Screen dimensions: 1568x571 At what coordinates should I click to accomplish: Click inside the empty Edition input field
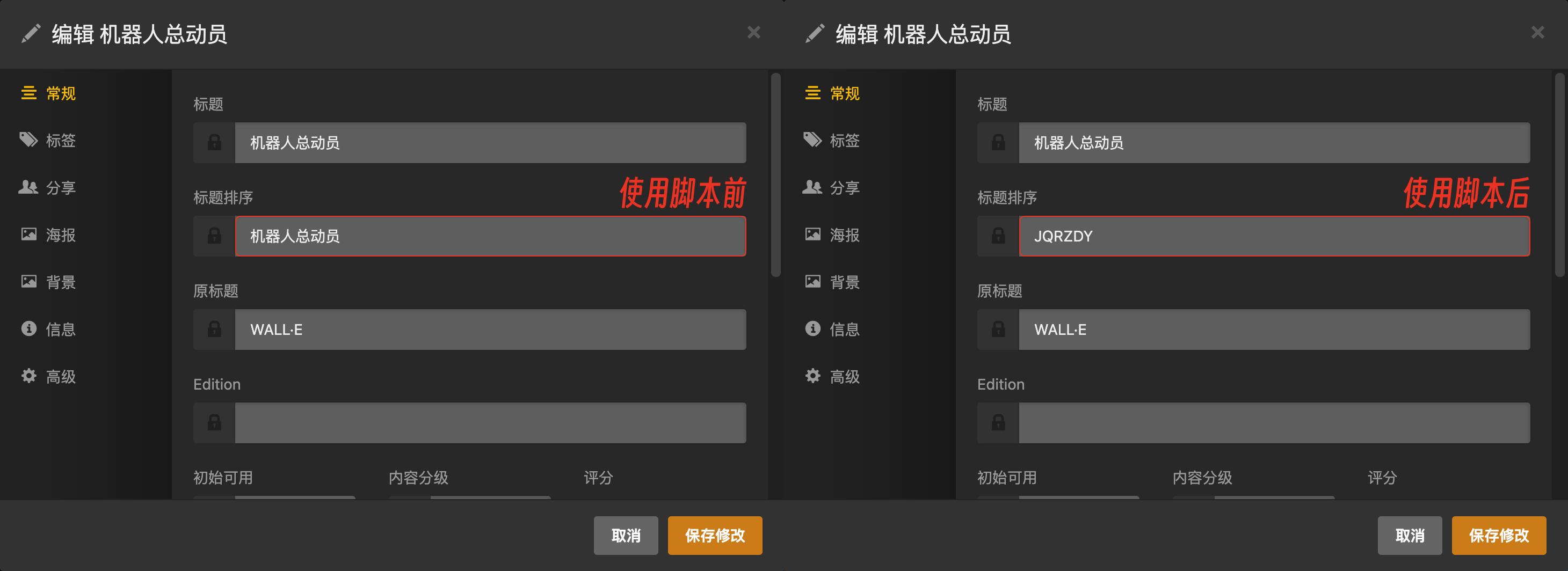(490, 423)
